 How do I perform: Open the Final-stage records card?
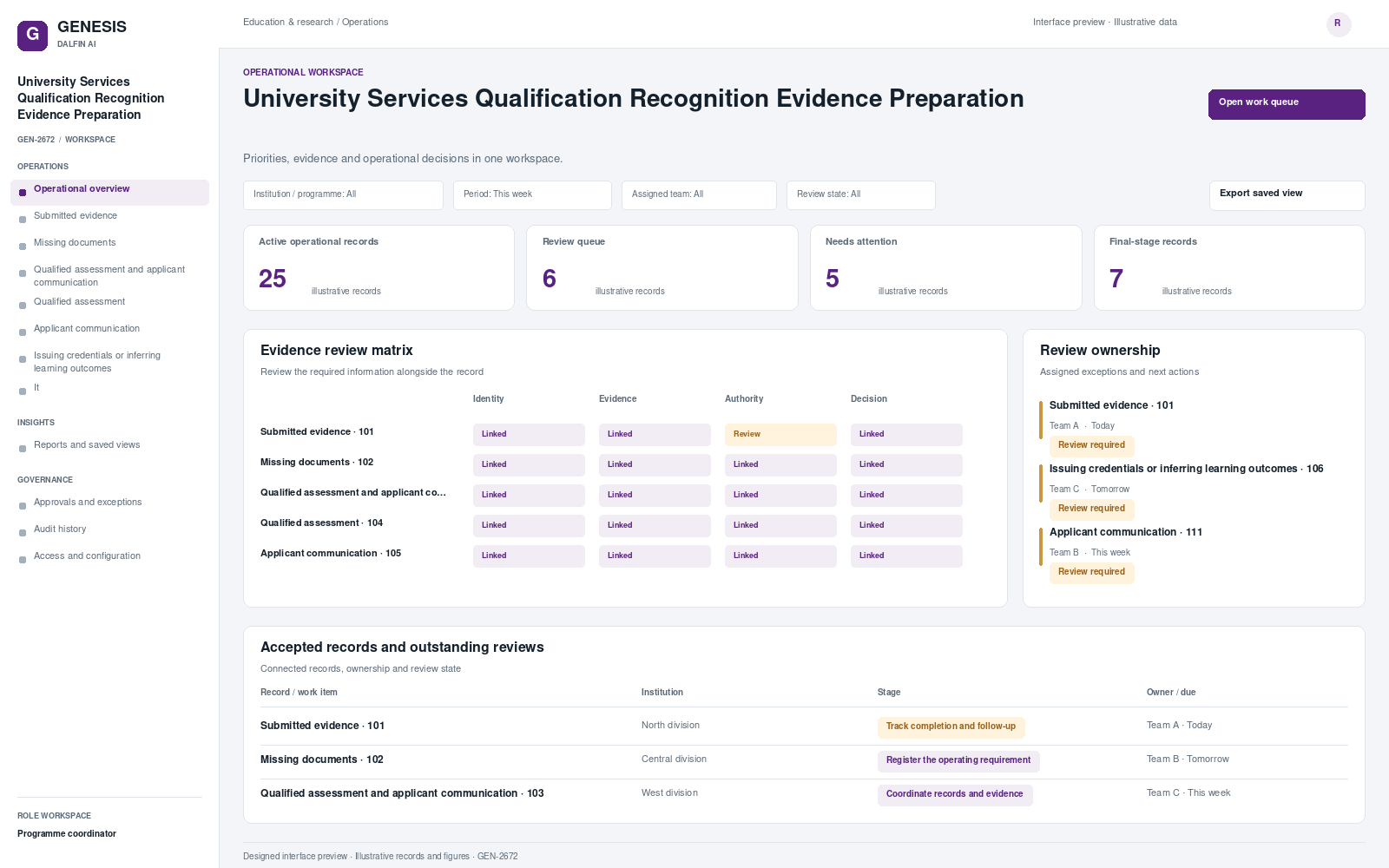tap(1229, 267)
